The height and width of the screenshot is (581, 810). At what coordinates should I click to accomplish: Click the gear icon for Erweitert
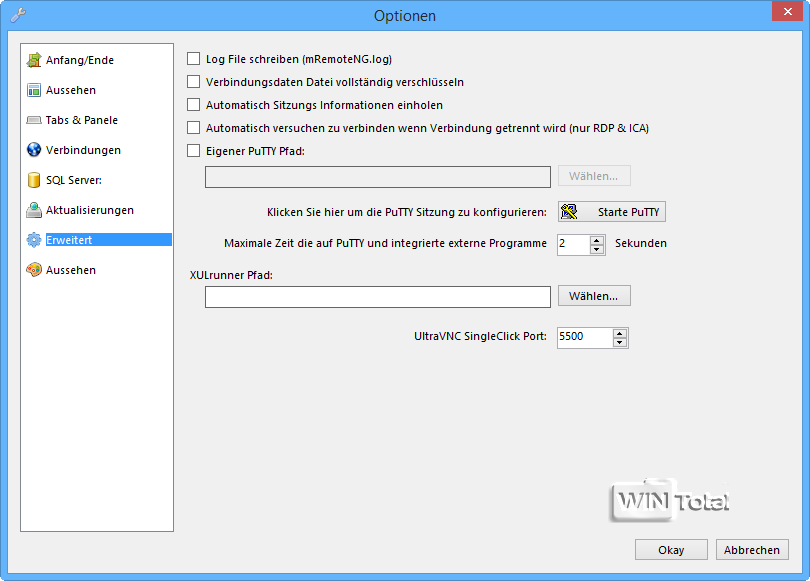pyautogui.click(x=34, y=240)
